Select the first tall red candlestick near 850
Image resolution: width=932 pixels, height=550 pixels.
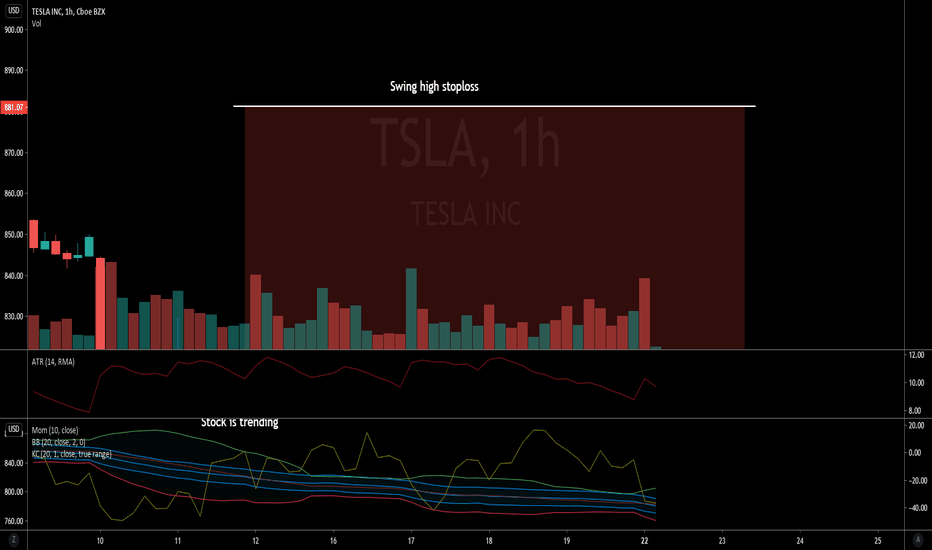tap(34, 234)
